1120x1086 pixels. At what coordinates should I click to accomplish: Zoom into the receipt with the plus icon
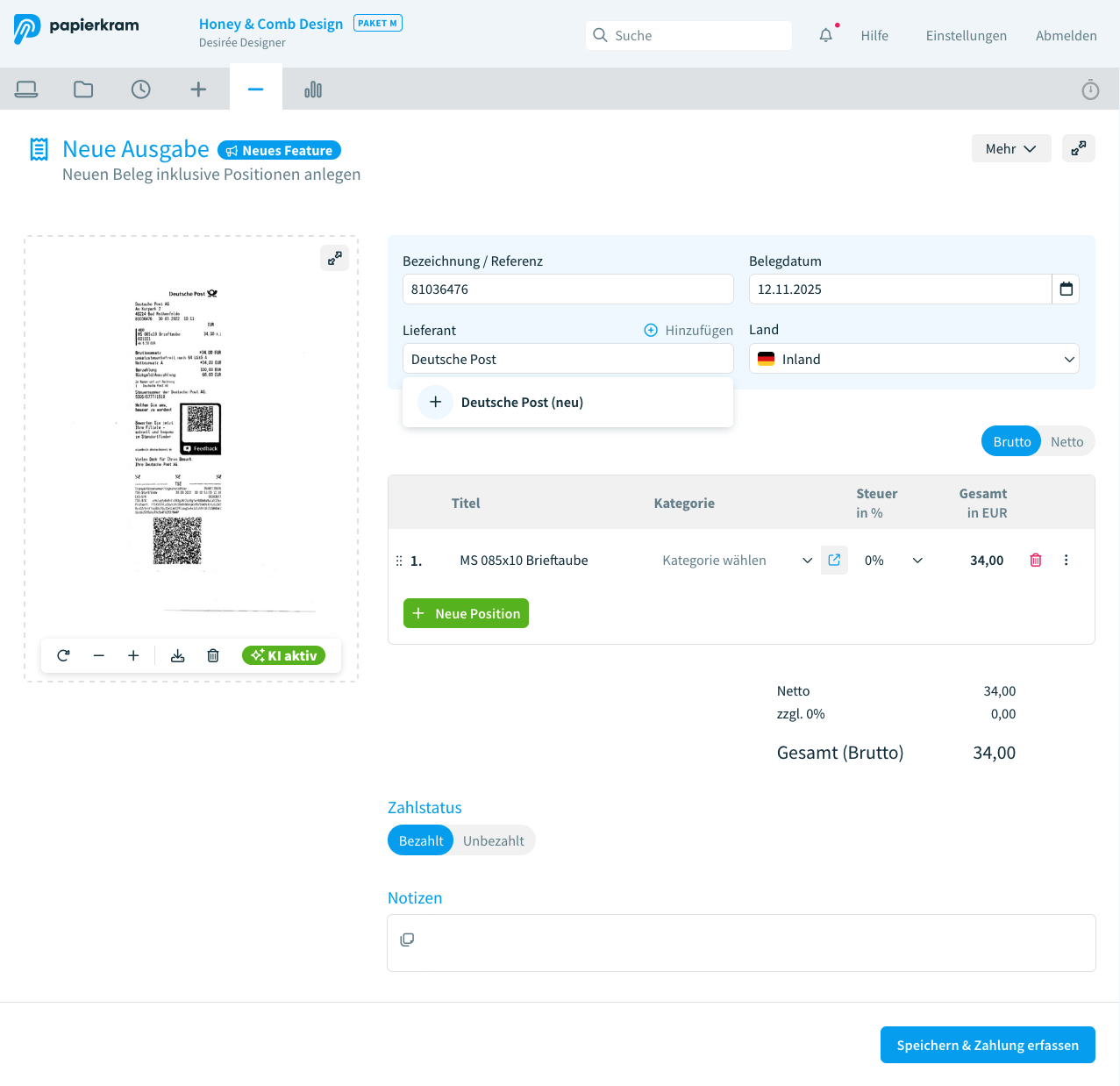pyautogui.click(x=133, y=655)
